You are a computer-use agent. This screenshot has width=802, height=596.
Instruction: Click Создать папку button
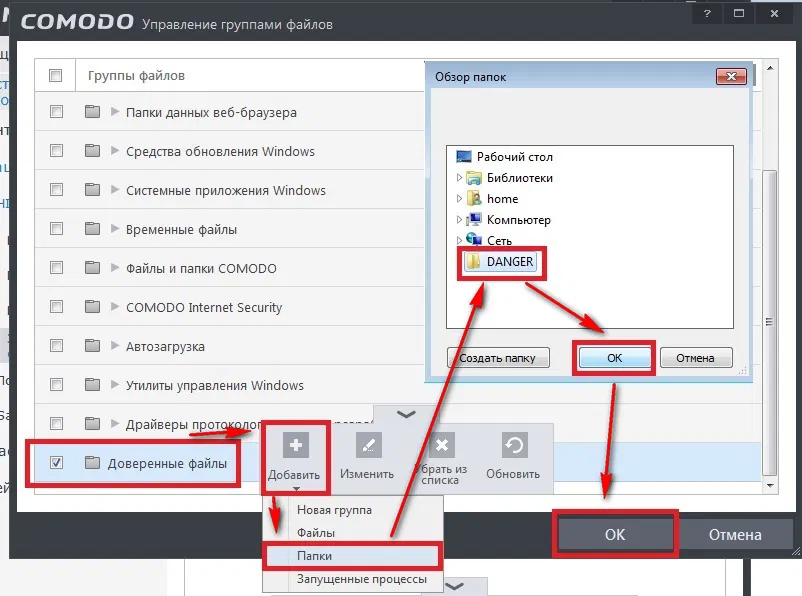(x=498, y=358)
